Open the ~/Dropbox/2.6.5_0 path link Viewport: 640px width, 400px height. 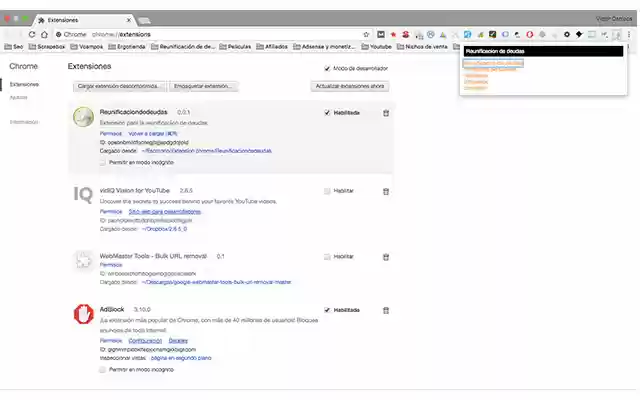pos(164,229)
